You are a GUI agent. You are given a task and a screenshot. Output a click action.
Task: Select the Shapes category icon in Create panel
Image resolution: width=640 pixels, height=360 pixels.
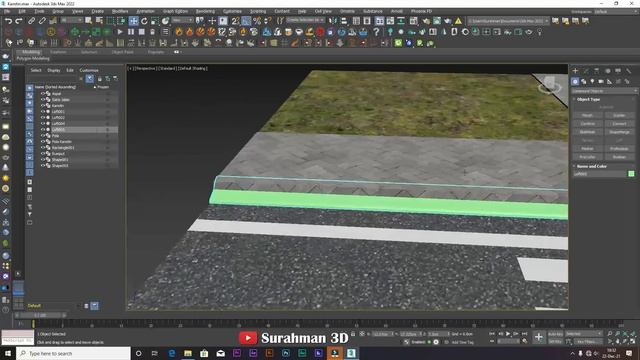tap(584, 82)
